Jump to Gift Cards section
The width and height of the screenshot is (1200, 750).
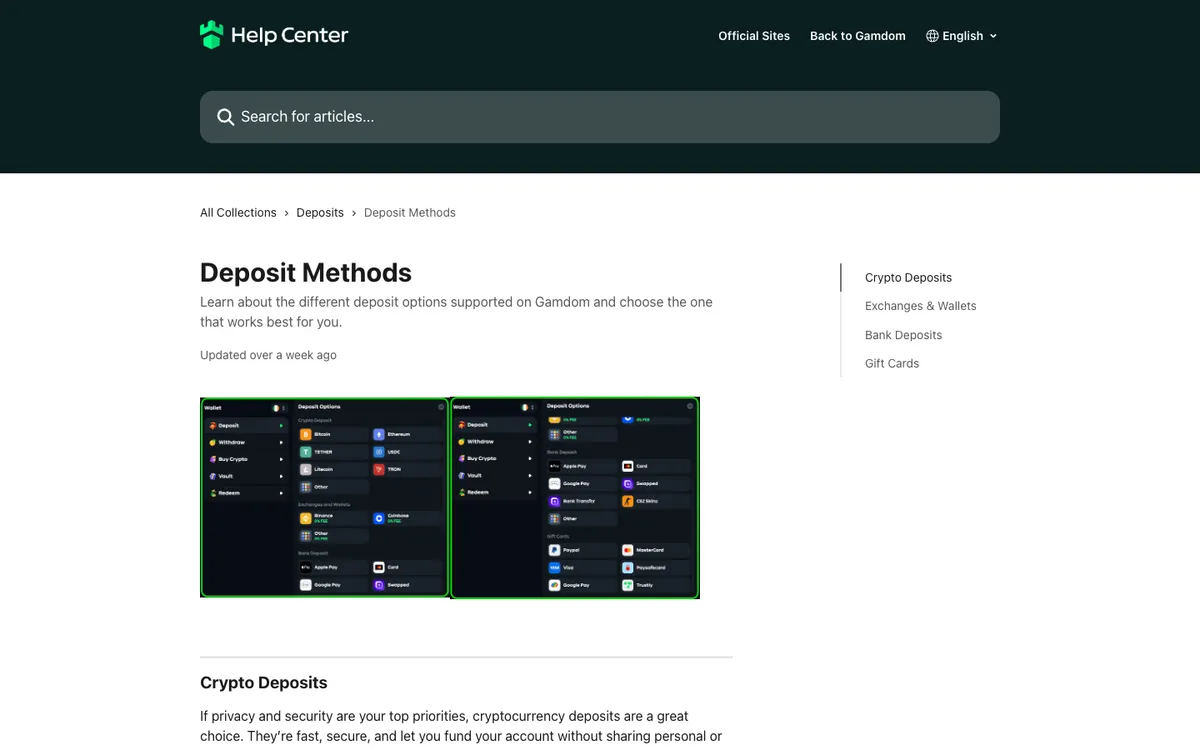[892, 363]
